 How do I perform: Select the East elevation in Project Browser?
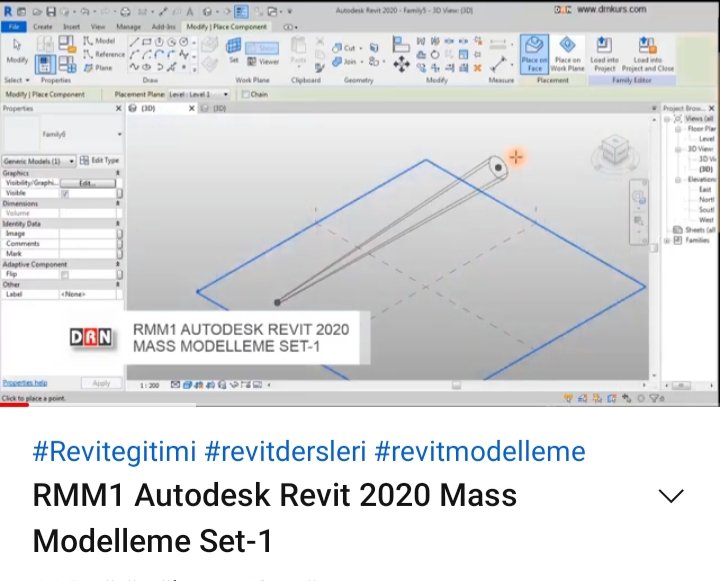[705, 189]
